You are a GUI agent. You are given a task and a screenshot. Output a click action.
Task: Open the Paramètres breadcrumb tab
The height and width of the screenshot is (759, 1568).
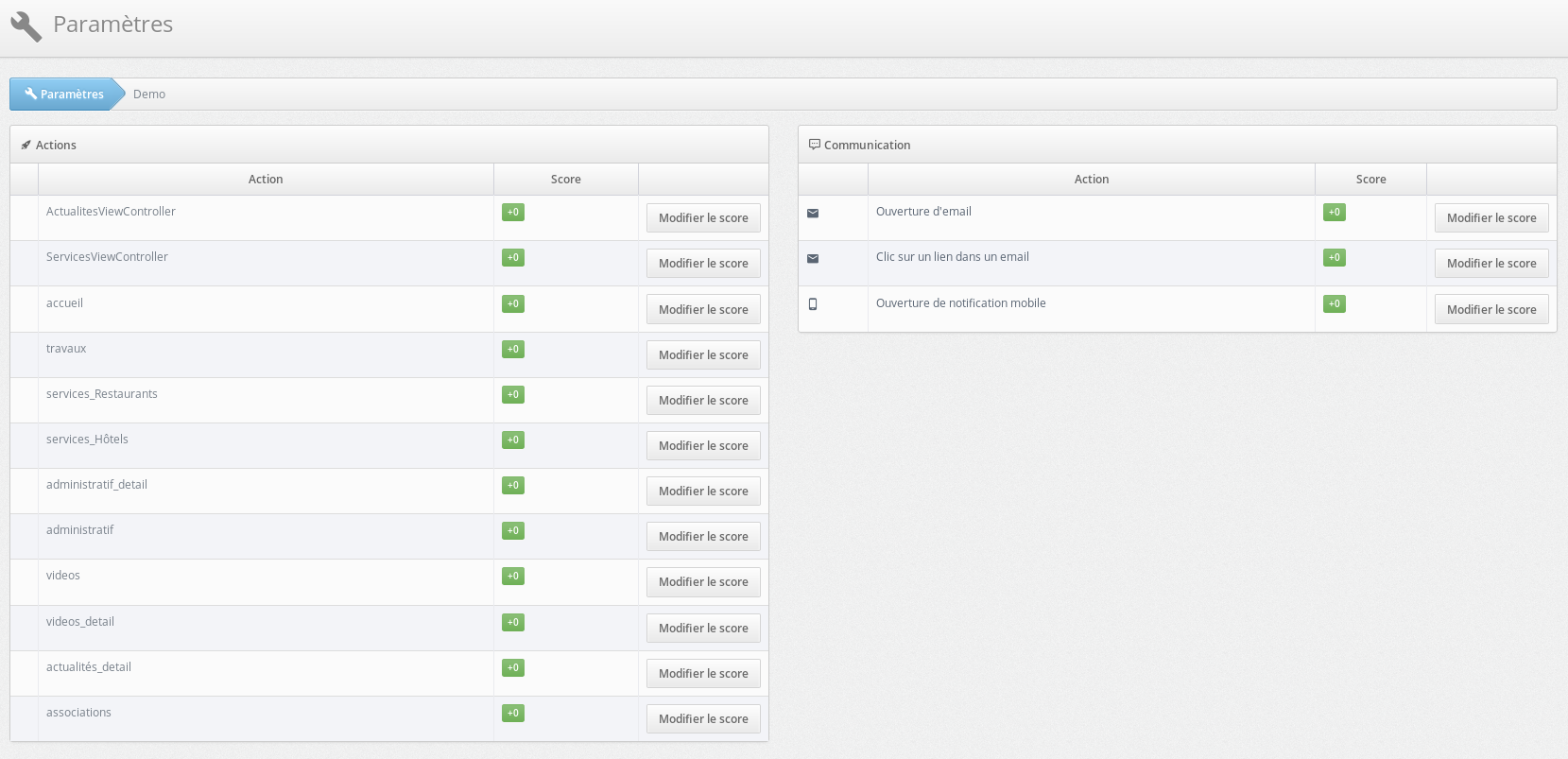[x=64, y=95]
